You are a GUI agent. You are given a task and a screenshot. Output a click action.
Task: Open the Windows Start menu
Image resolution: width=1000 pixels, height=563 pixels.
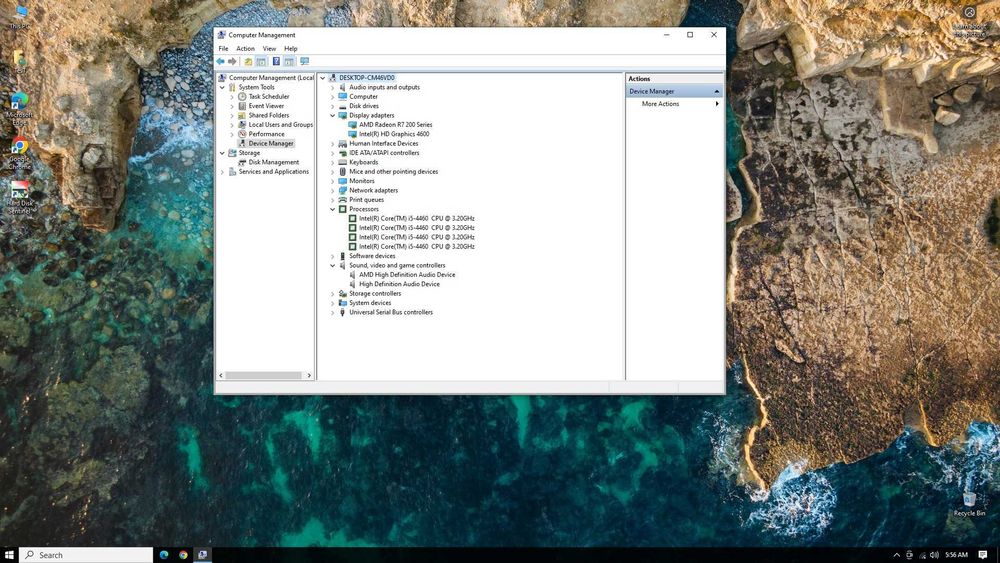pyautogui.click(x=9, y=555)
